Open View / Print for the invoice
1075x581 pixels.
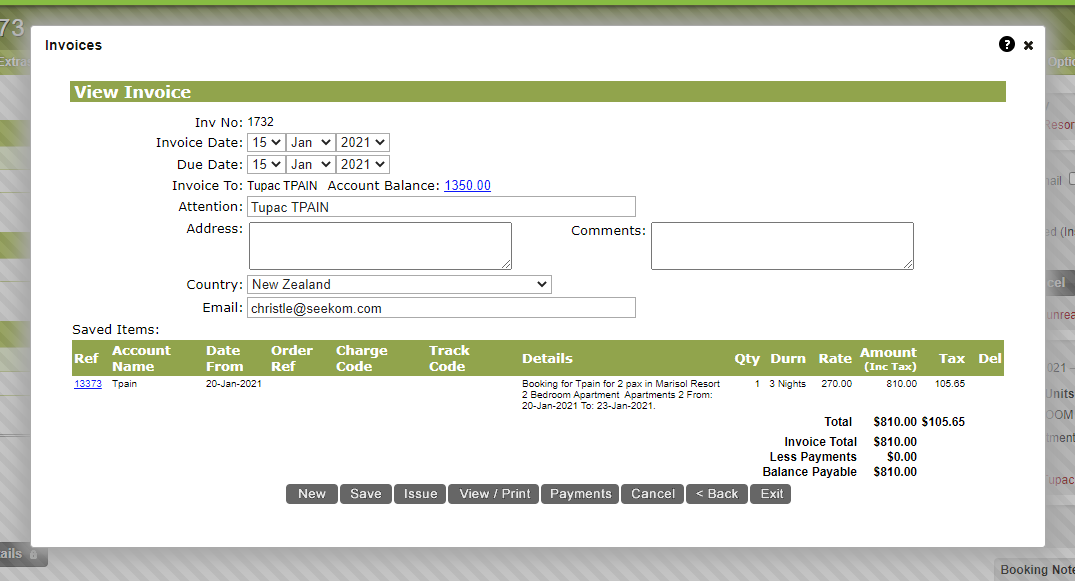pos(492,493)
